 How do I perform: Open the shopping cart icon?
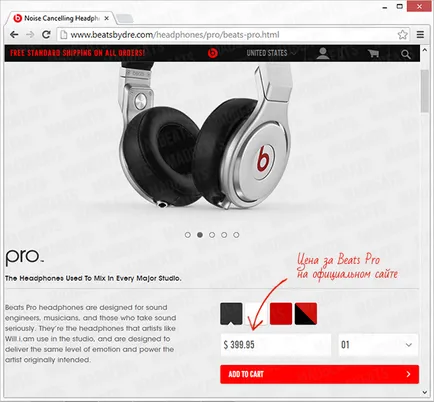click(373, 53)
